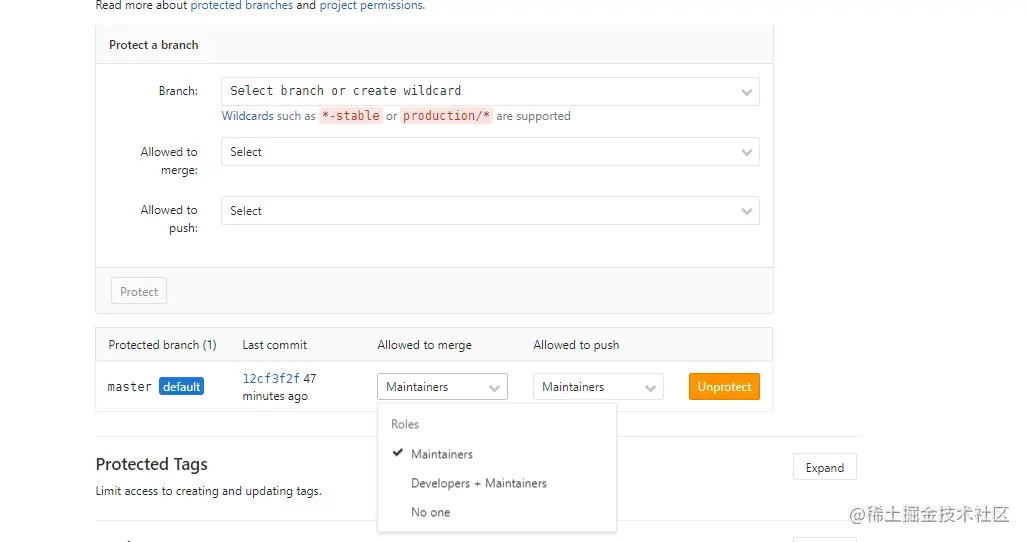This screenshot has width=1027, height=542.
Task: Open the Allowed to merge select dropdown
Action: (x=489, y=152)
